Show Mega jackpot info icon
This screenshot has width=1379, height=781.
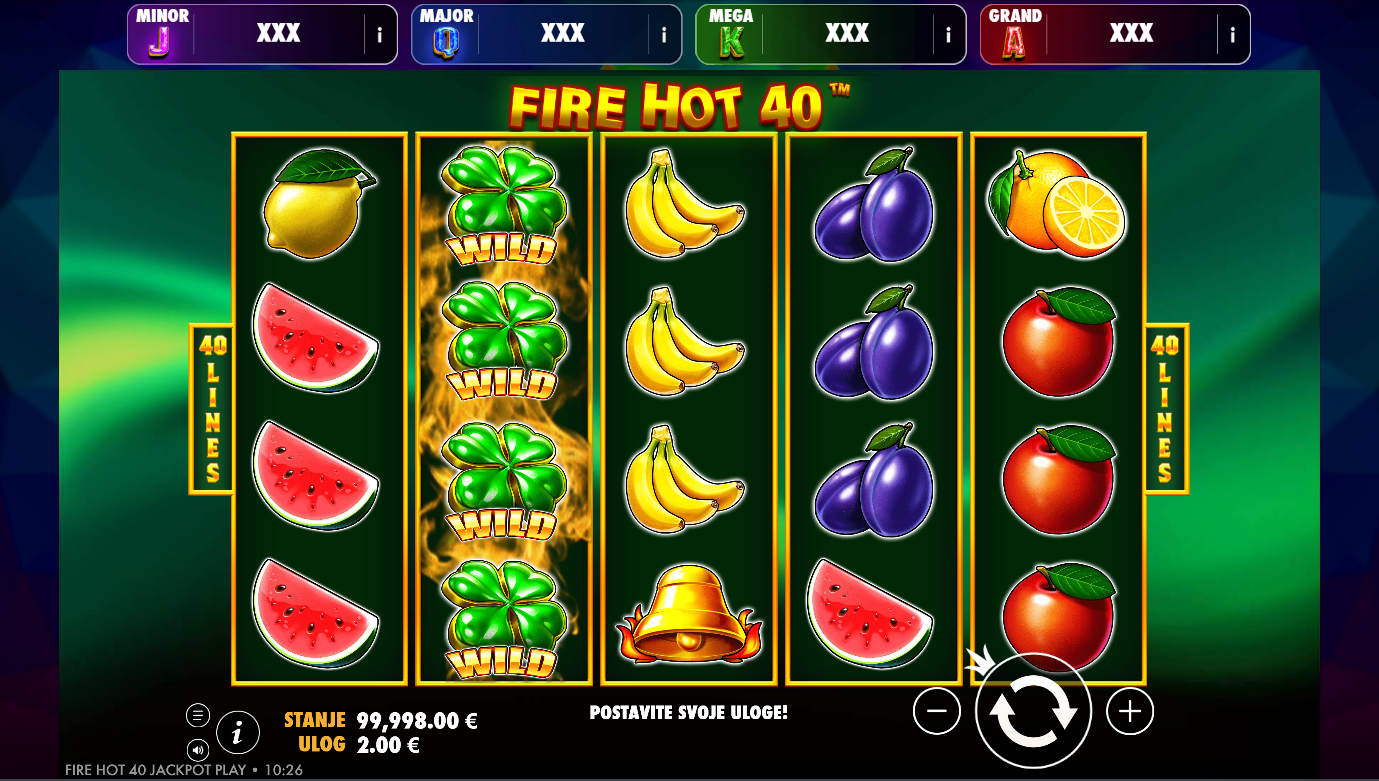pos(948,35)
